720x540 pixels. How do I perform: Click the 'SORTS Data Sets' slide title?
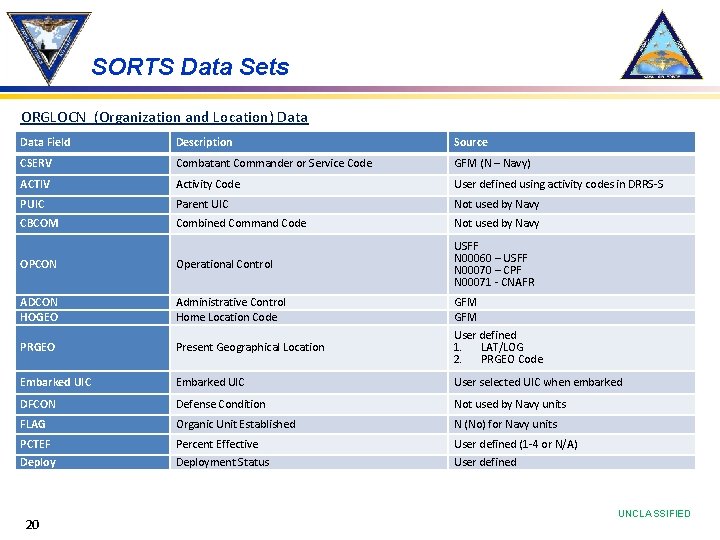pos(190,67)
